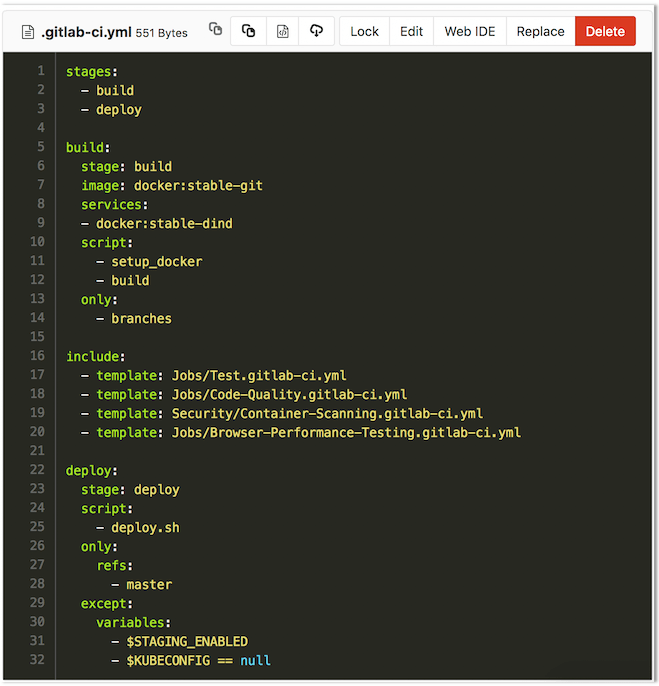This screenshot has height=686, width=659.
Task: Click 'deploy.sh' script entry
Action: (x=145, y=528)
